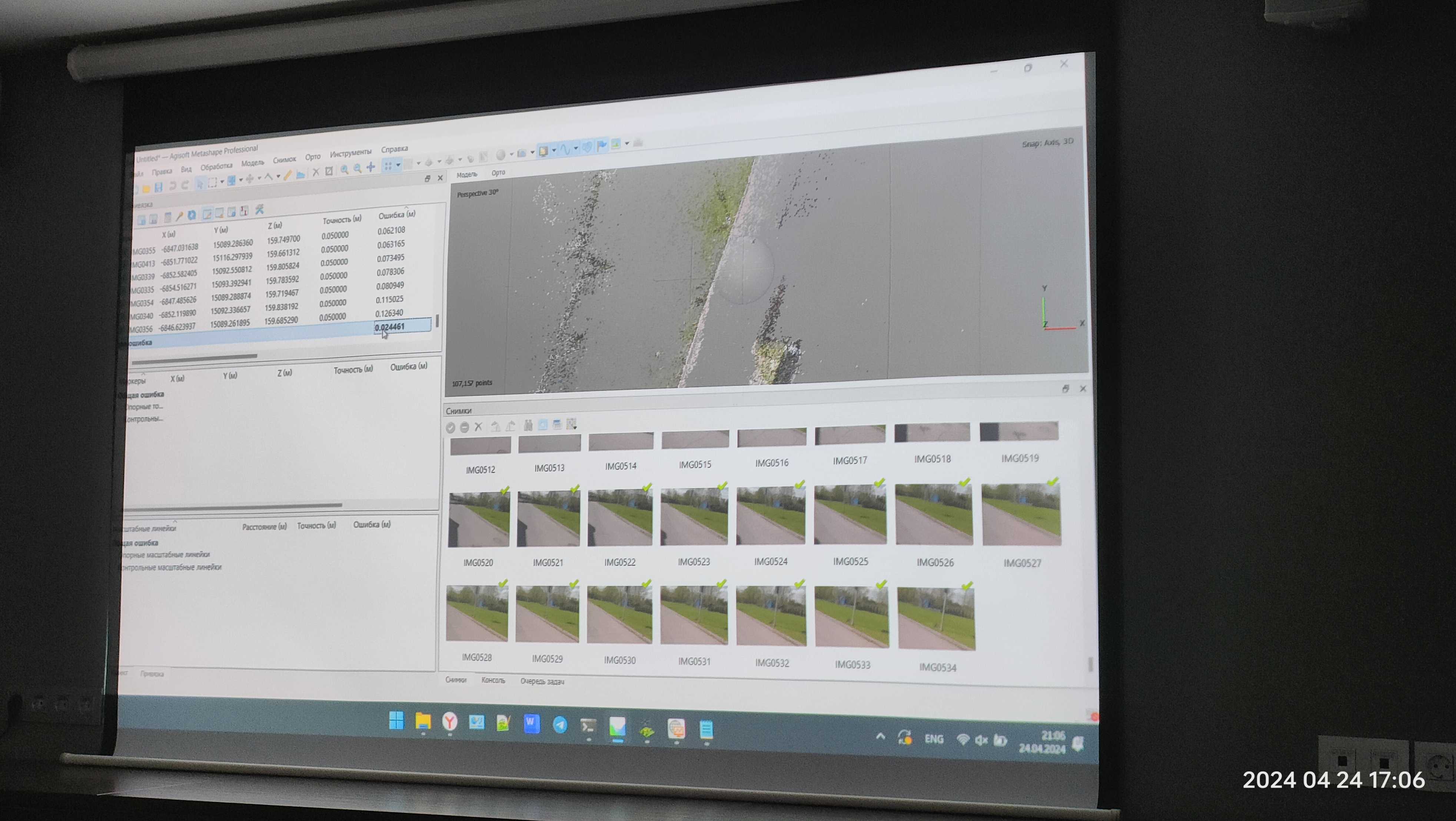Click the Delete selection X icon in main toolbar
Viewport: 1456px width, 821px height.
pos(316,172)
